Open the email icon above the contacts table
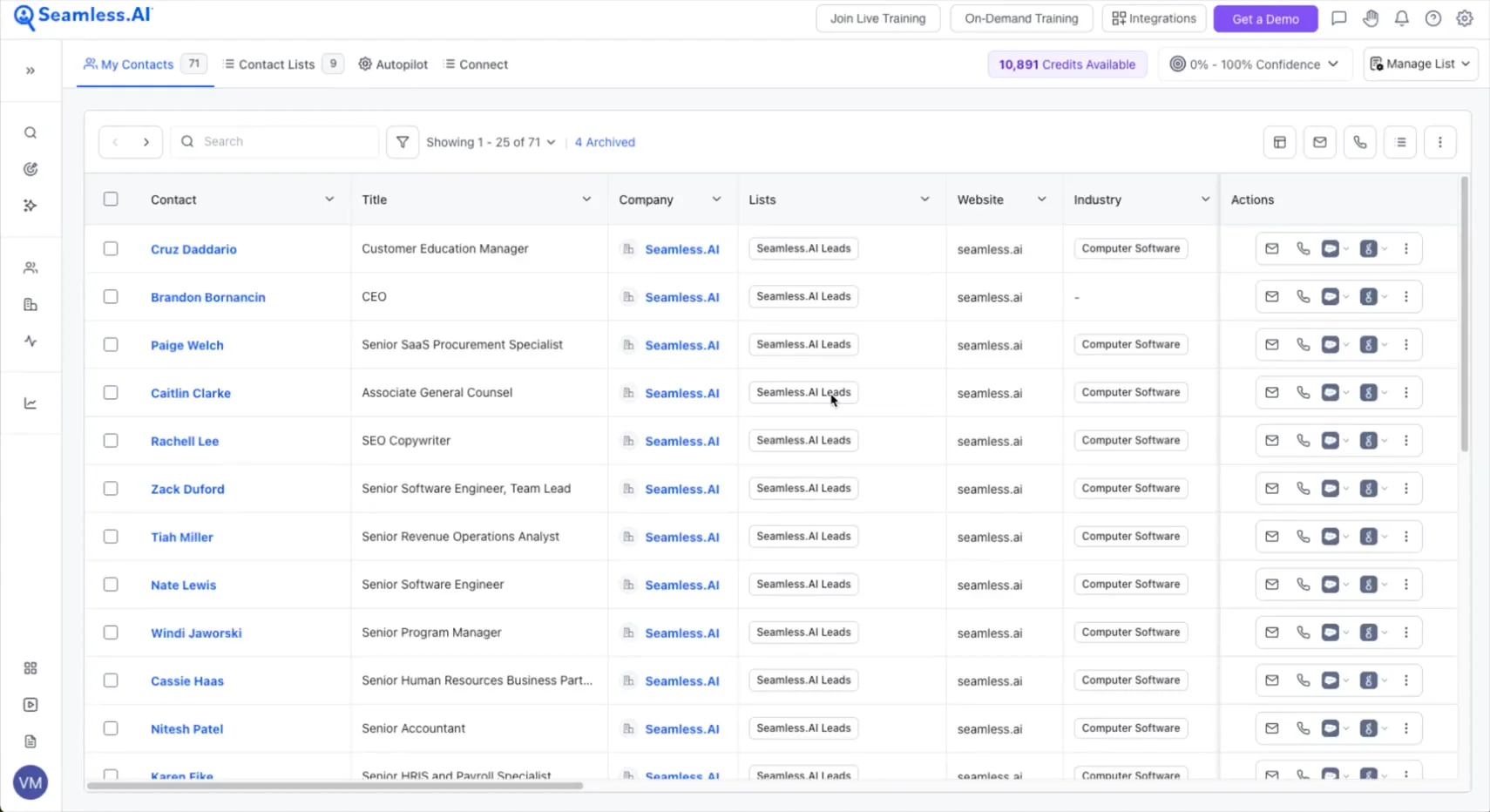The width and height of the screenshot is (1490, 812). tap(1319, 141)
